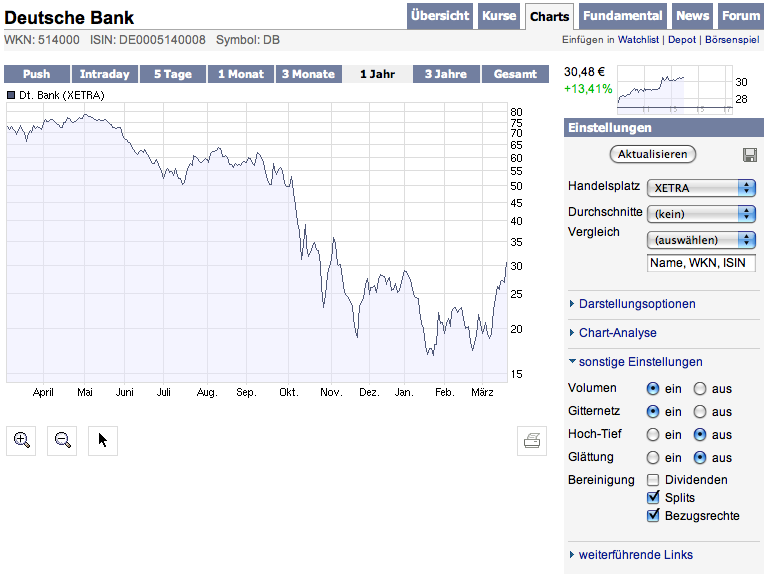Select the 3 Monate chart period

pos(309,74)
